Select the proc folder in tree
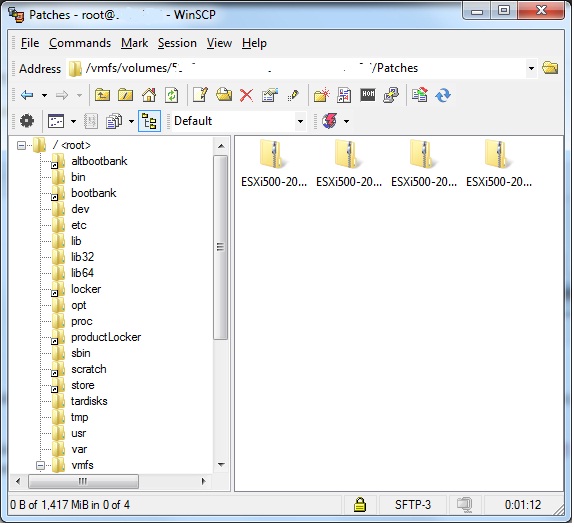The height and width of the screenshot is (527, 574). click(x=82, y=321)
